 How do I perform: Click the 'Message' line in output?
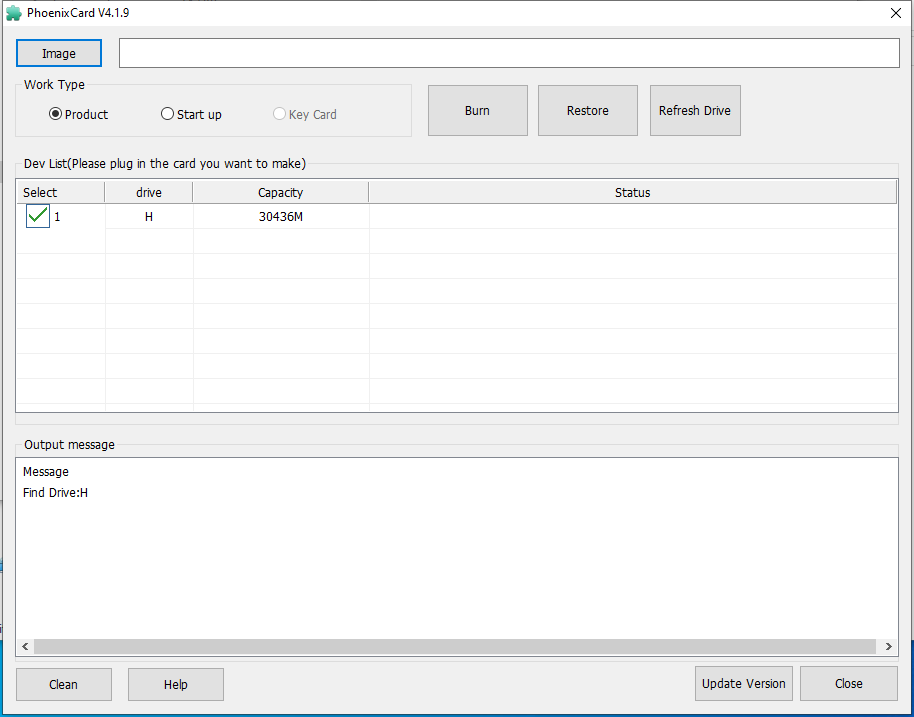tap(45, 472)
